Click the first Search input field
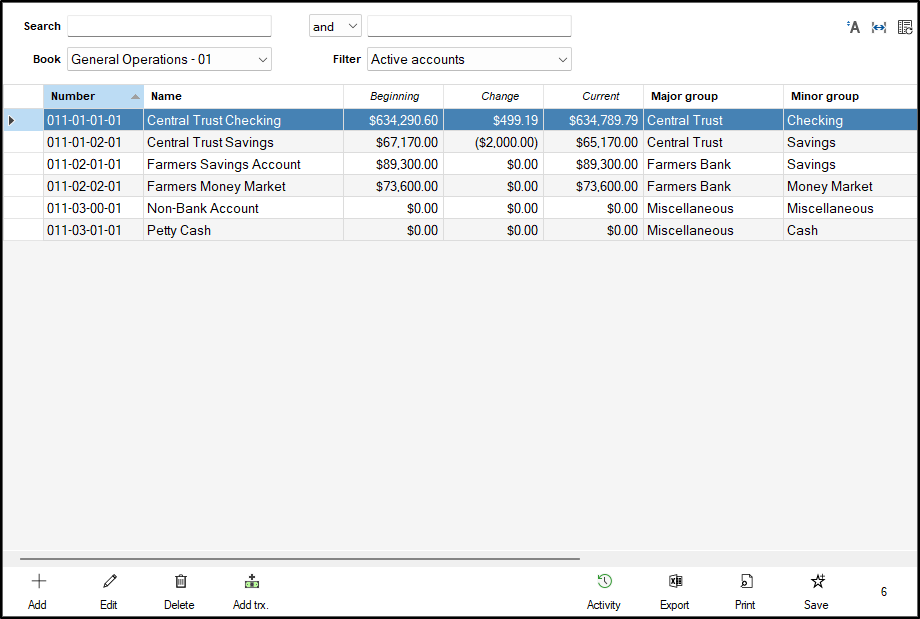Viewport: 920px width, 619px height. [x=169, y=26]
